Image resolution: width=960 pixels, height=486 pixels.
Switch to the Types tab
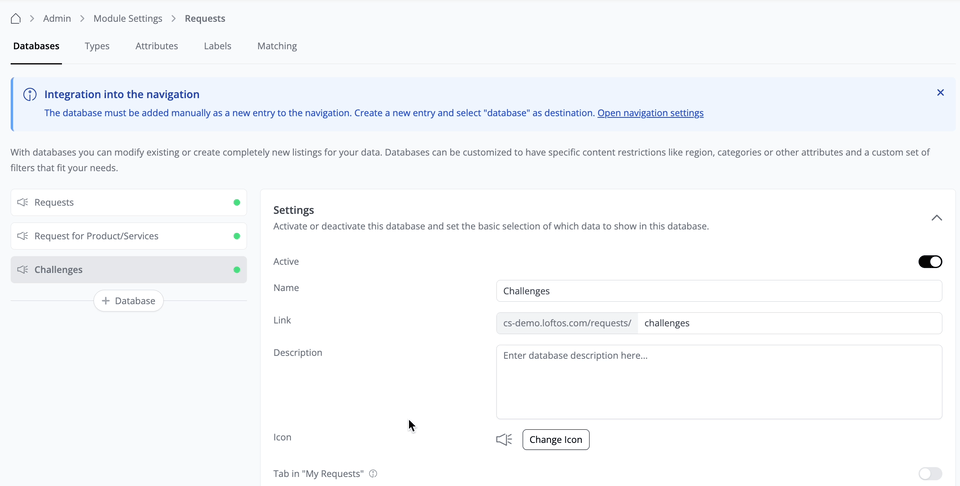(97, 46)
